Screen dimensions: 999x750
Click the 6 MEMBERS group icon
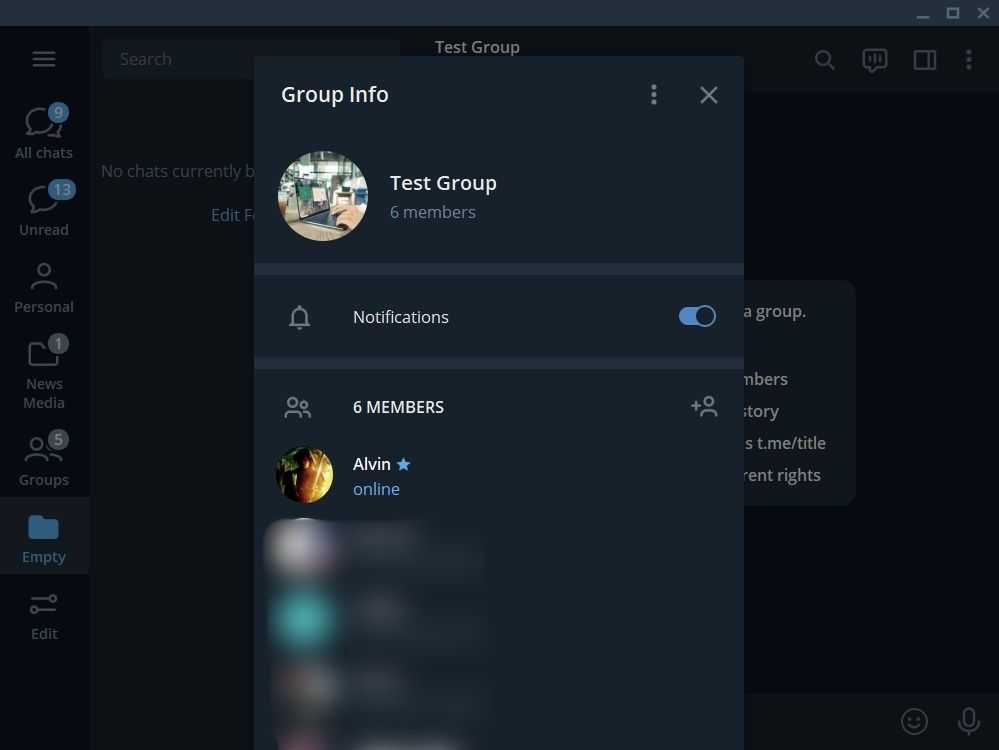click(298, 407)
